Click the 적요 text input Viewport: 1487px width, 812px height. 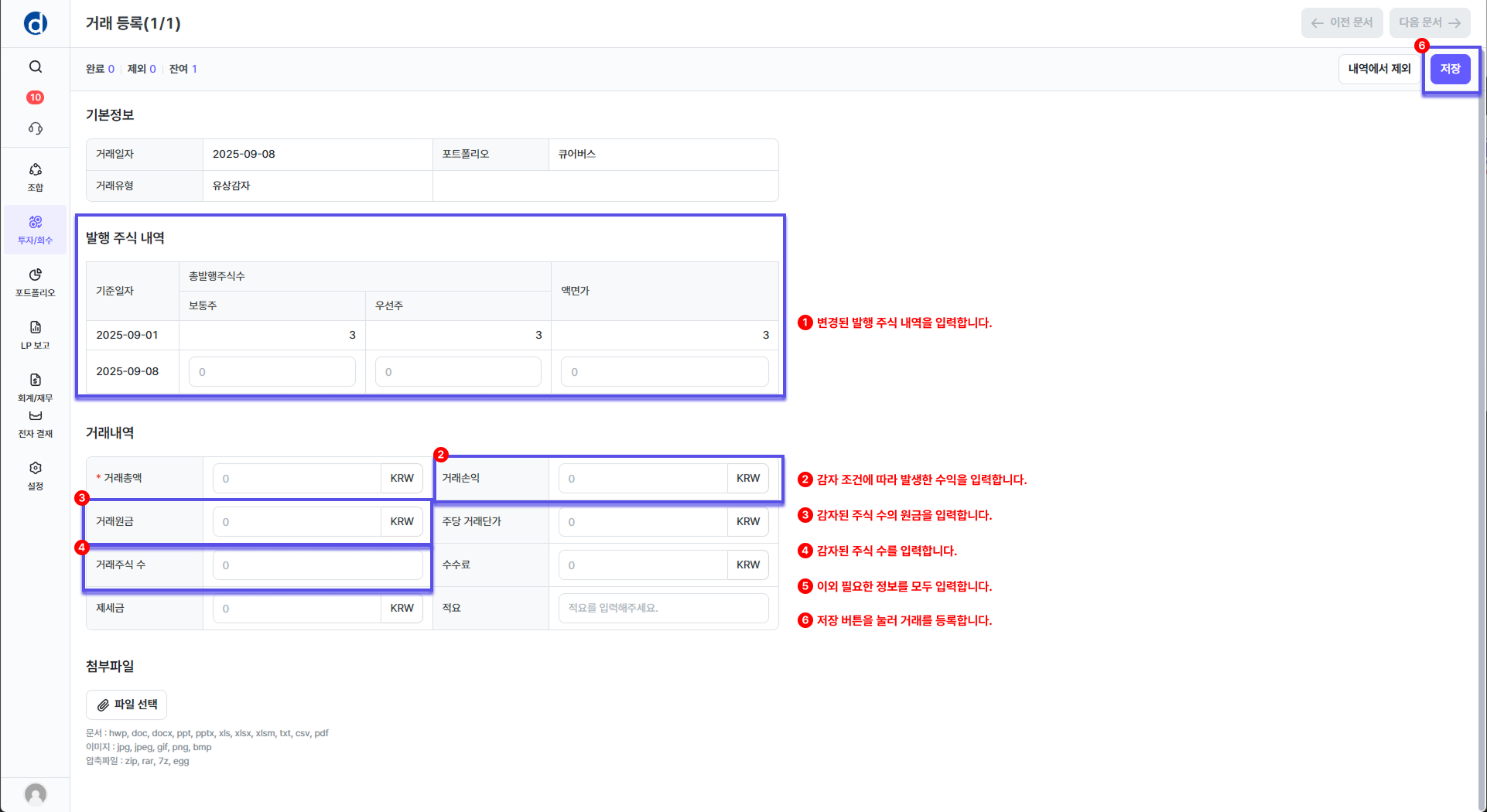point(663,609)
